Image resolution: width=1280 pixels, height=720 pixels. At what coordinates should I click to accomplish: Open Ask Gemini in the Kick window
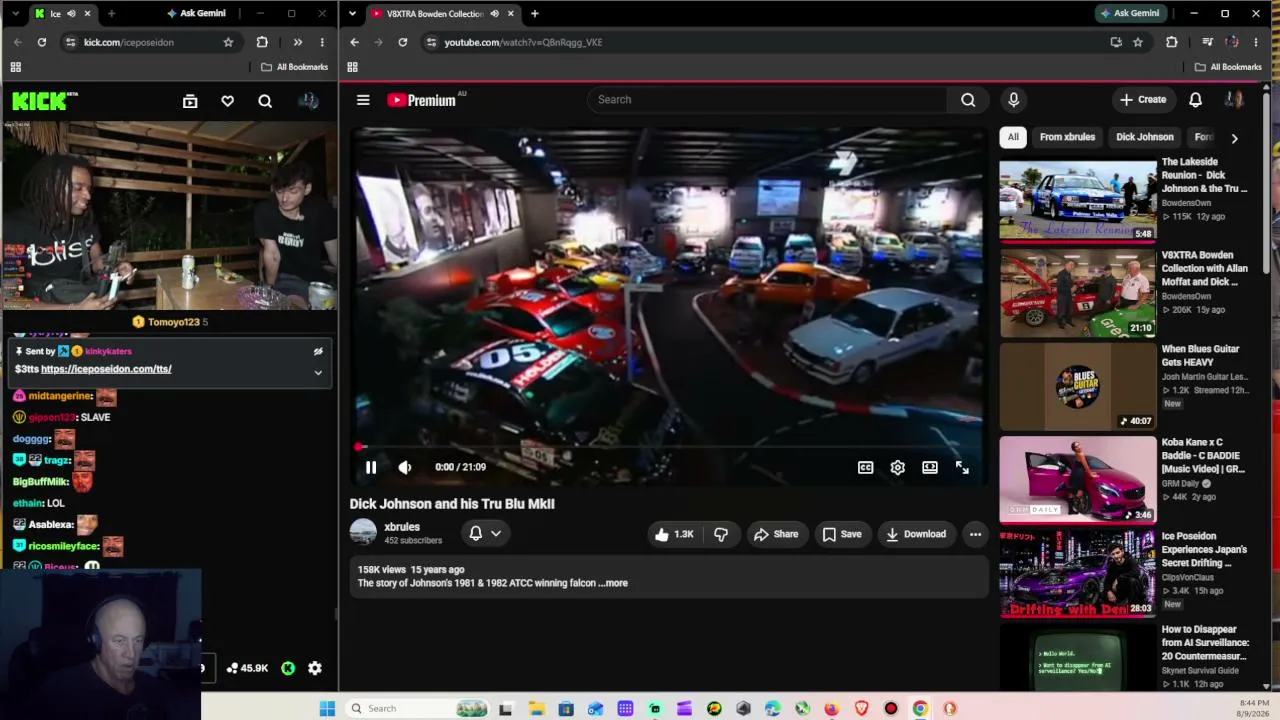click(x=196, y=13)
